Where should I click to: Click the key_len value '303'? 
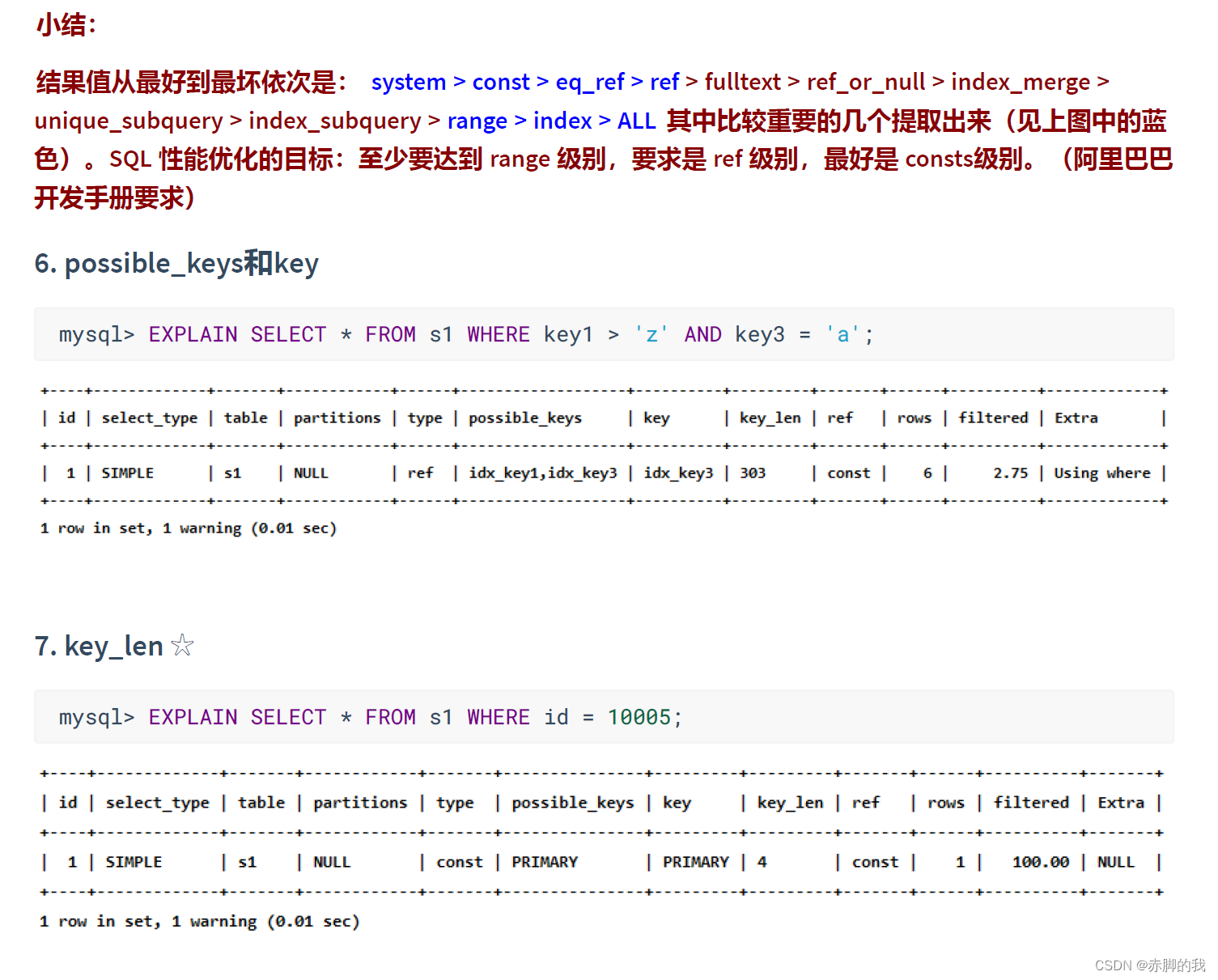click(x=753, y=473)
